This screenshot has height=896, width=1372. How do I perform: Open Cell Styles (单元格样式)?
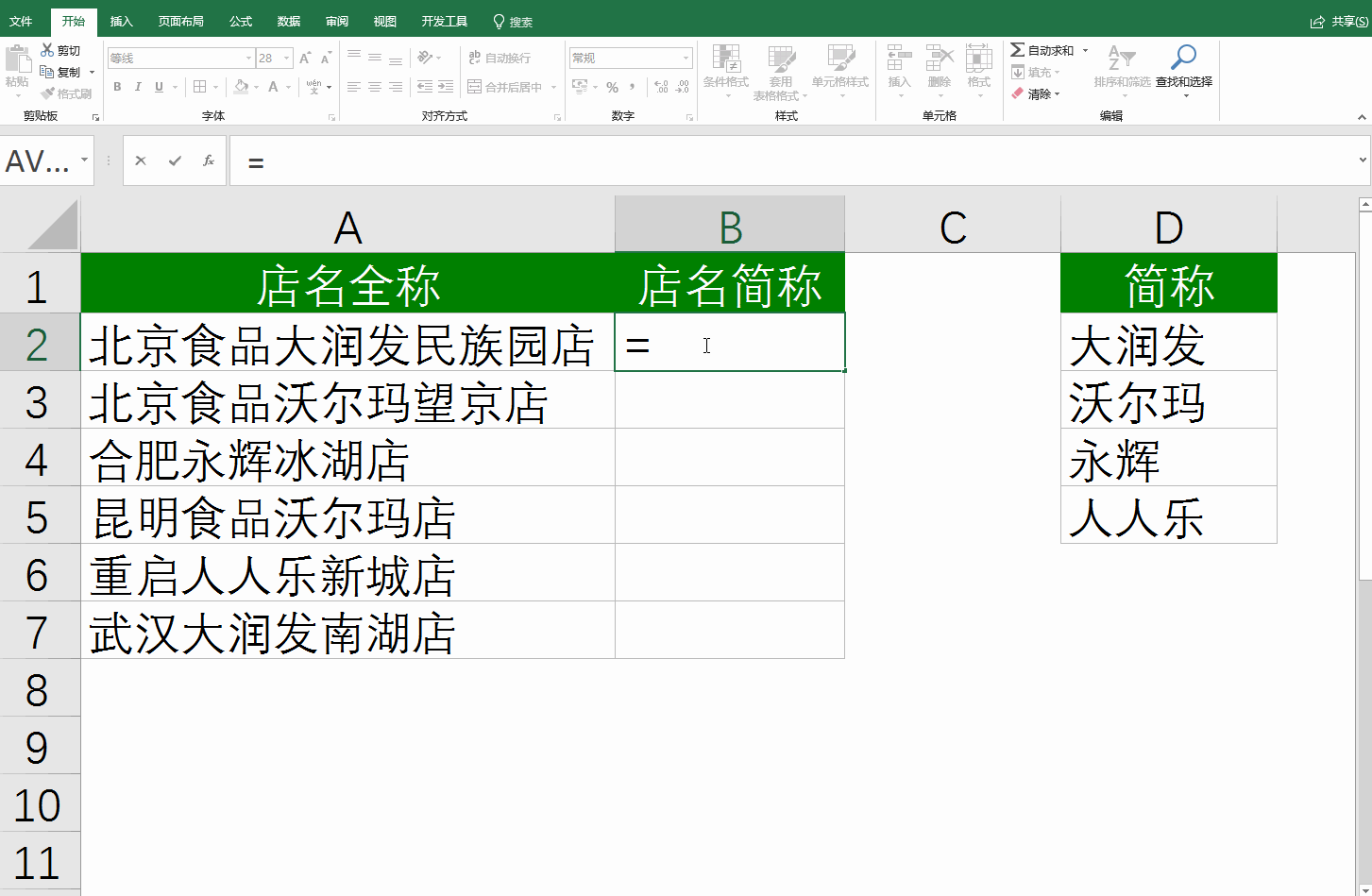tap(839, 71)
